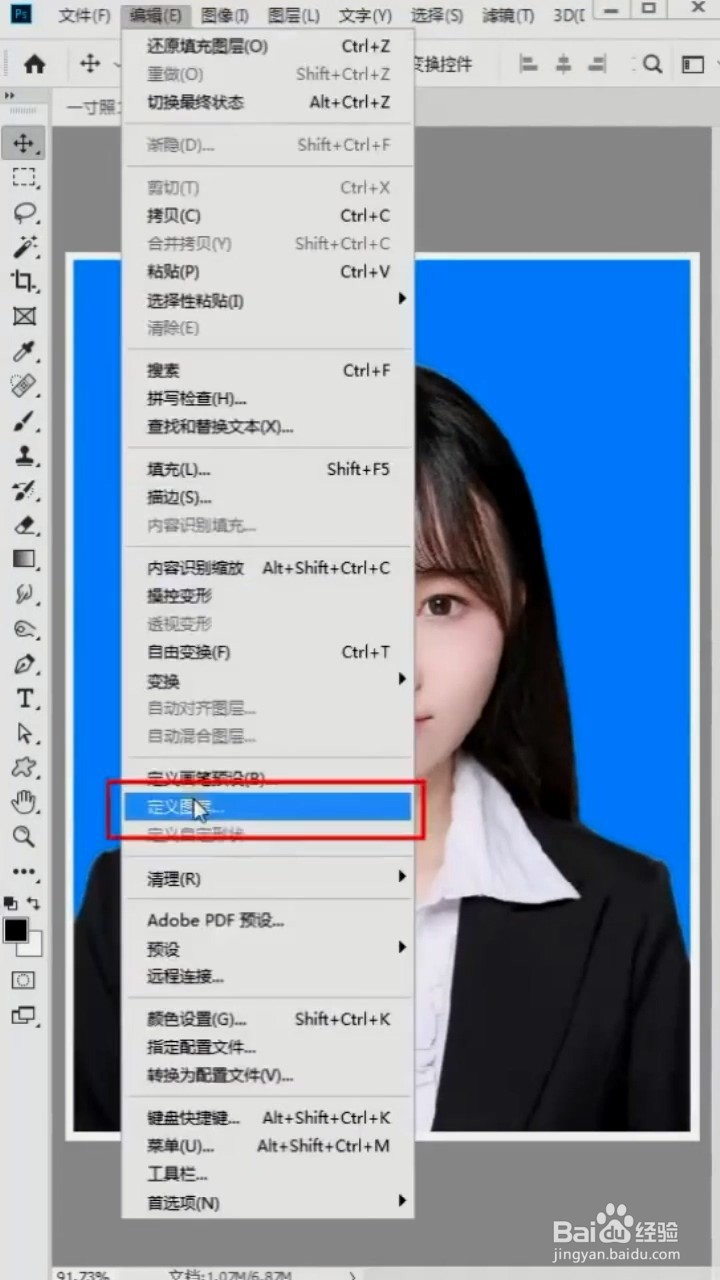
Task: Toggle Quick Mask mode
Action: tap(24, 980)
